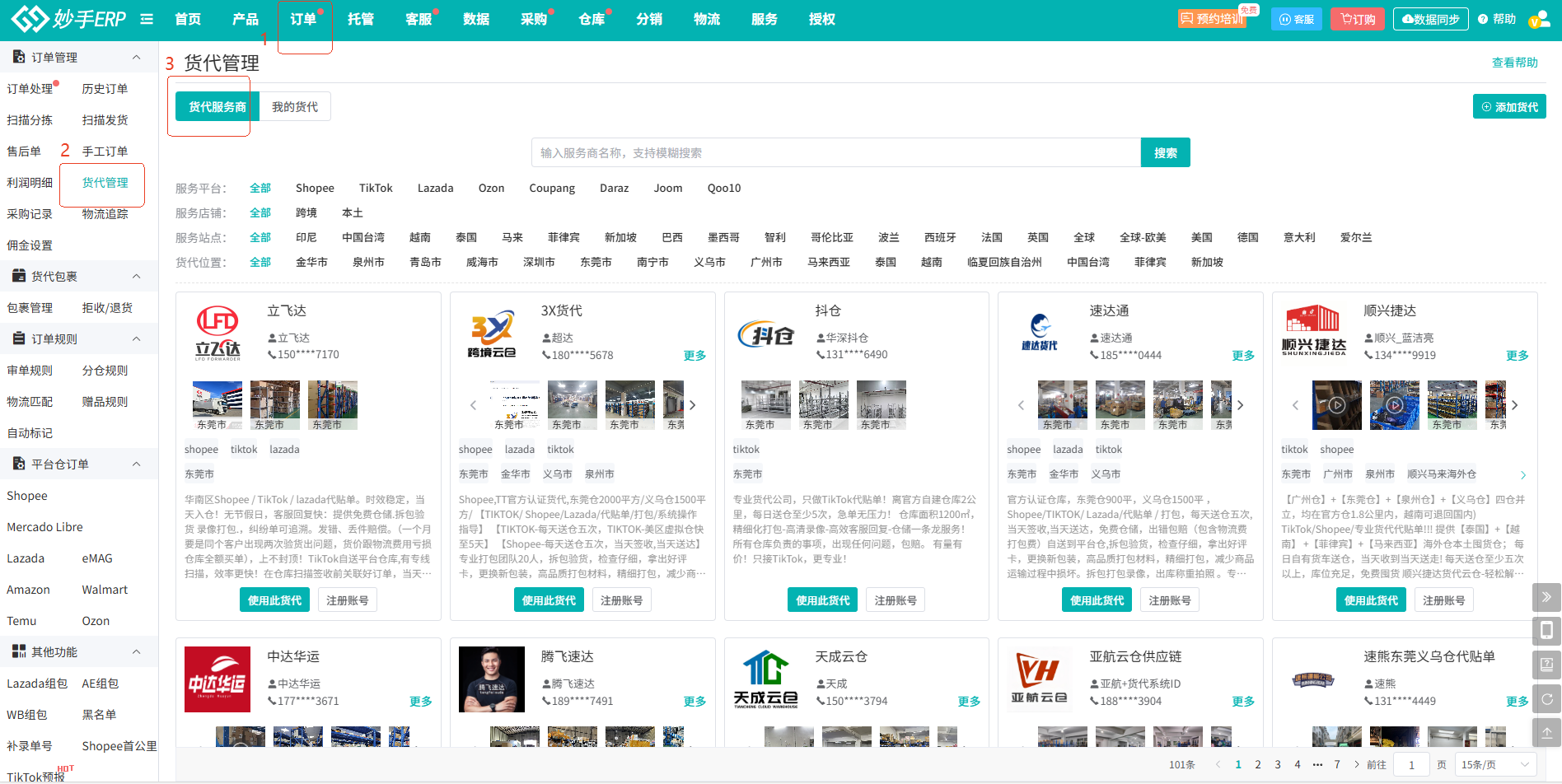The image size is (1562, 784).
Task: Open first warehouse thumbnail on 立飞达 card
Action: (x=217, y=405)
